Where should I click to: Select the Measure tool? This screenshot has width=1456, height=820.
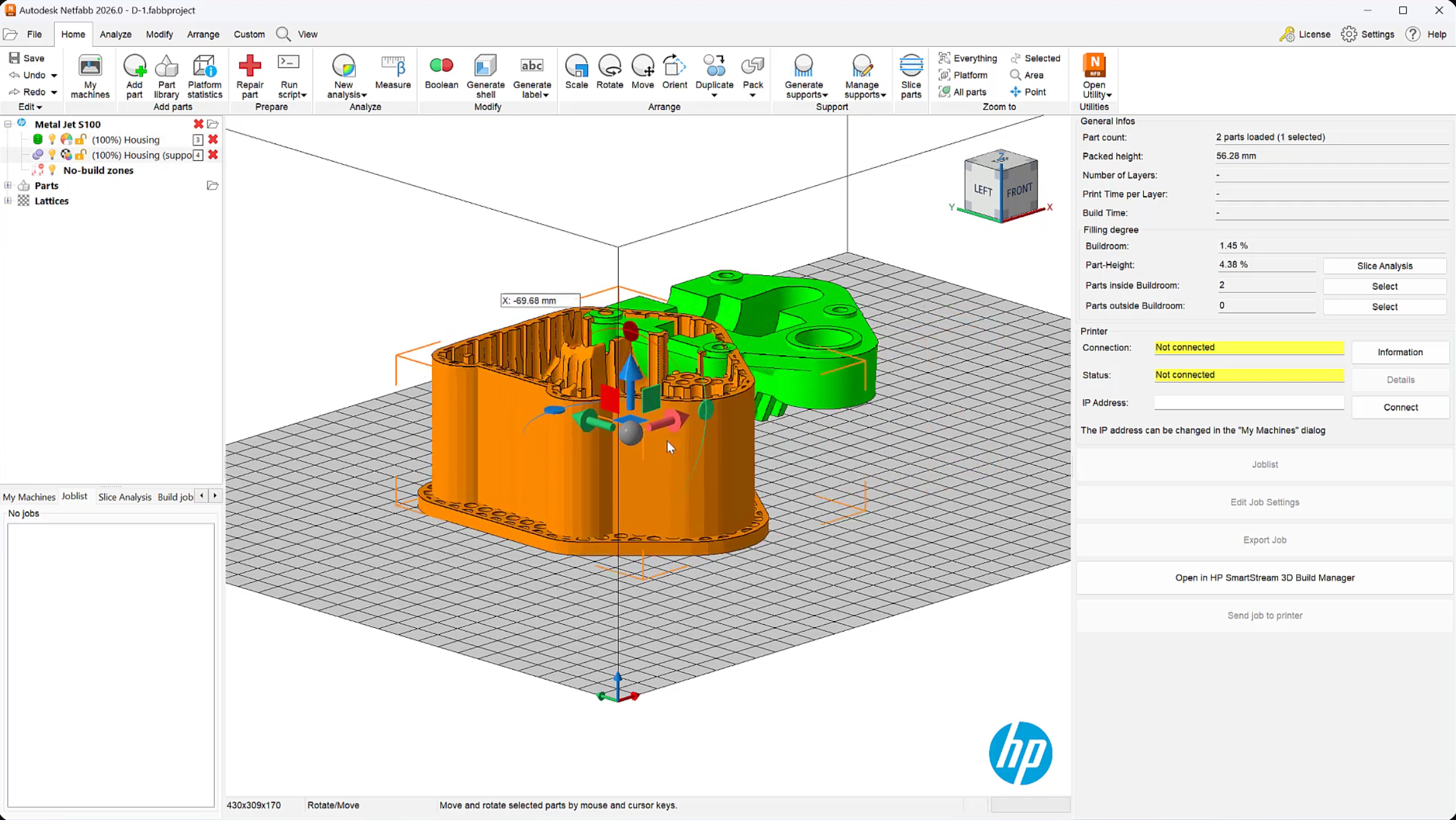click(393, 72)
